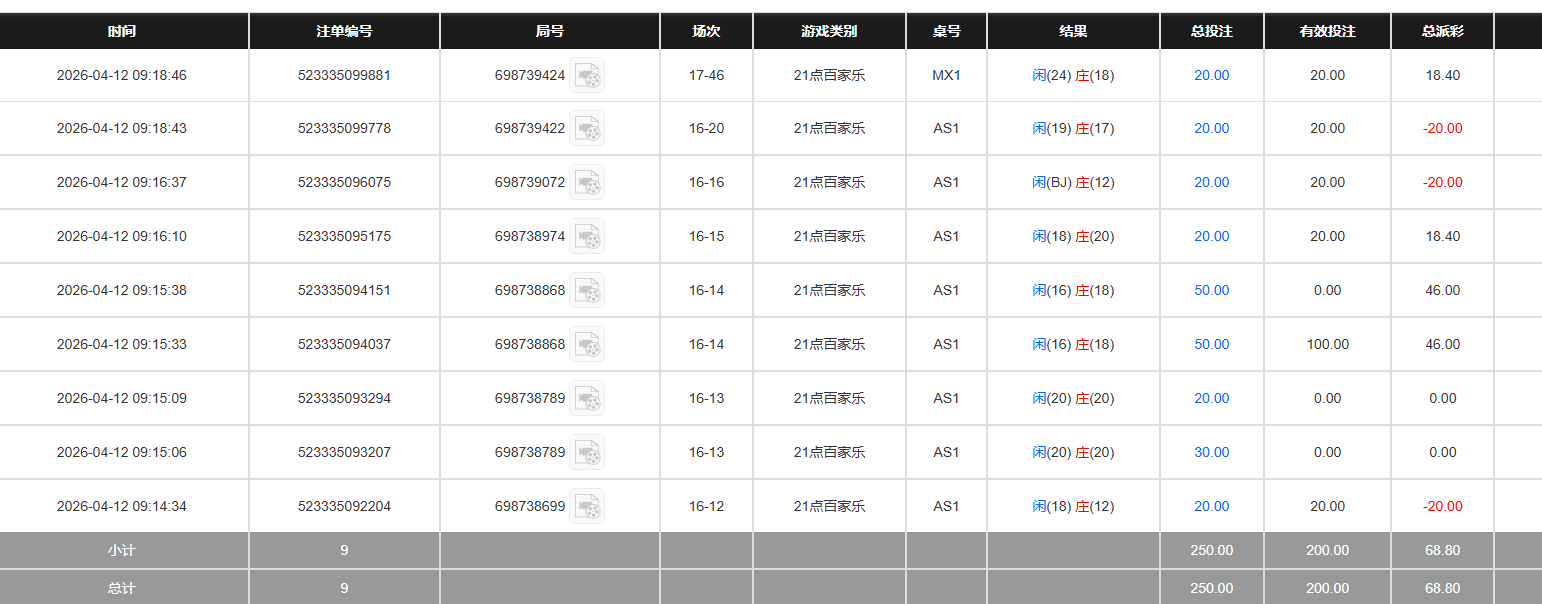This screenshot has height=604, width=1542.
Task: Select the MX1 table number cell
Action: pos(946,75)
